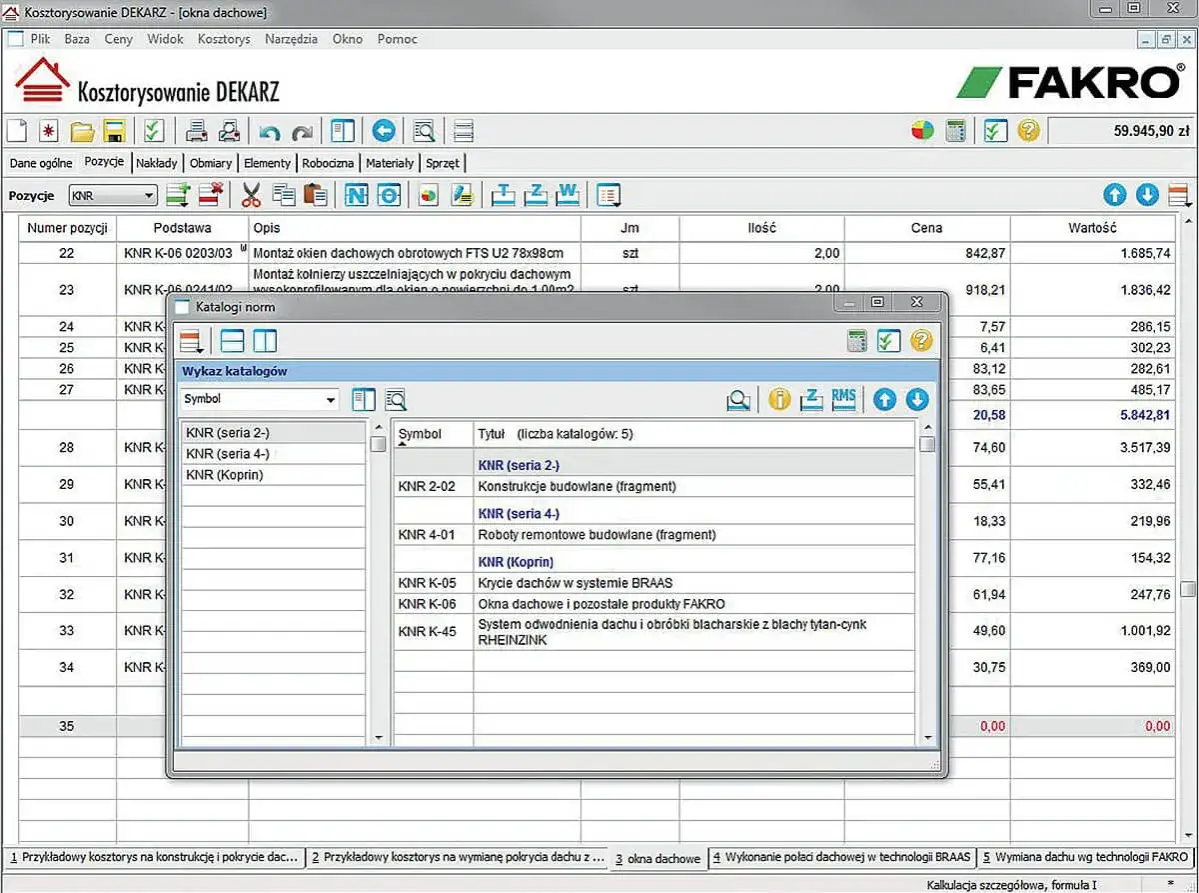Click the Symbol column header to sort
This screenshot has height=893, width=1199.
click(420, 435)
